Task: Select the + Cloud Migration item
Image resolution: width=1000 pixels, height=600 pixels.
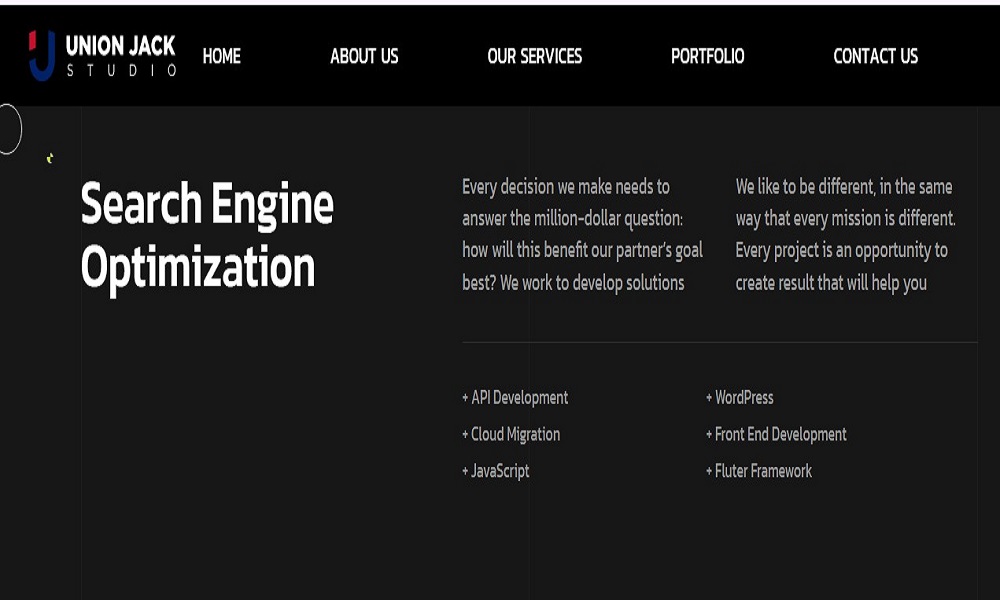Action: pos(511,435)
